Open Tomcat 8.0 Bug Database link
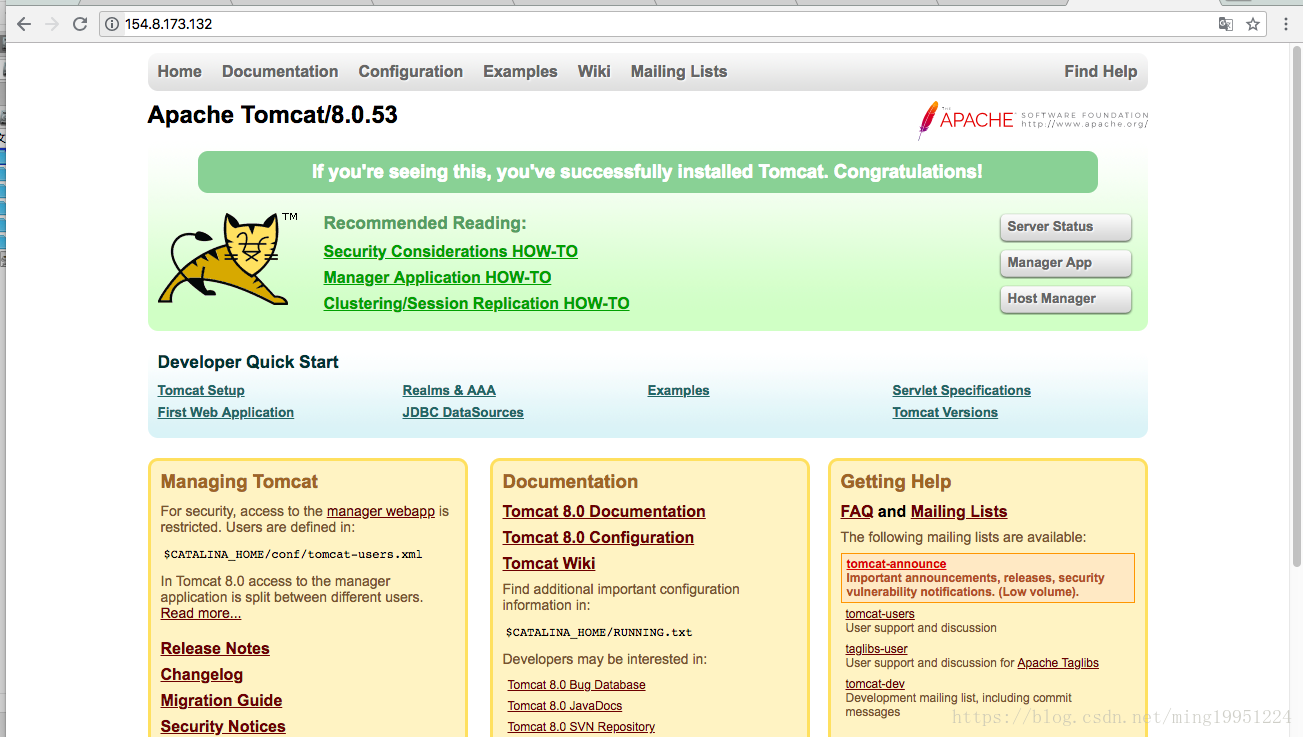1303x737 pixels. pos(577,685)
